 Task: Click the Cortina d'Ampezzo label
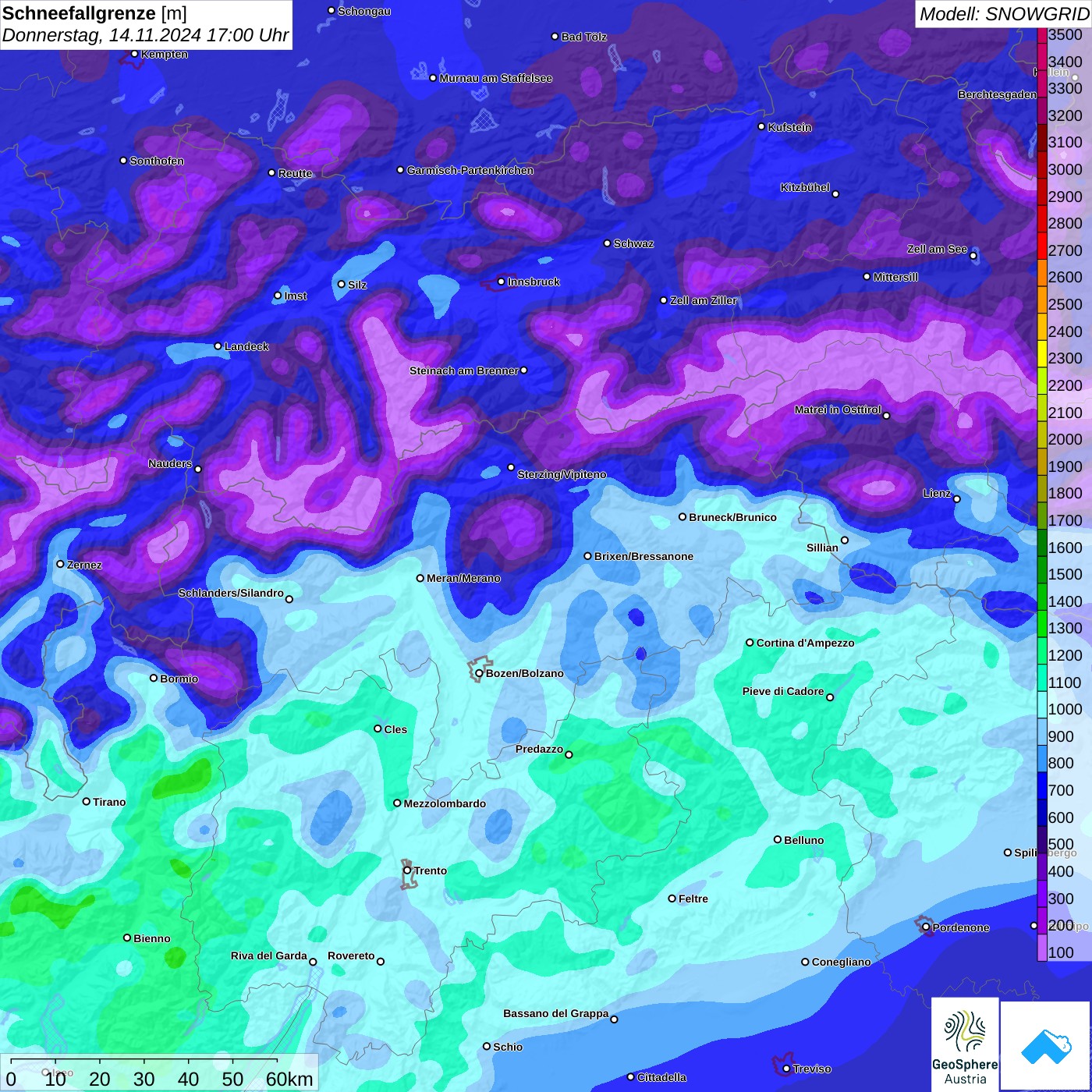click(805, 643)
